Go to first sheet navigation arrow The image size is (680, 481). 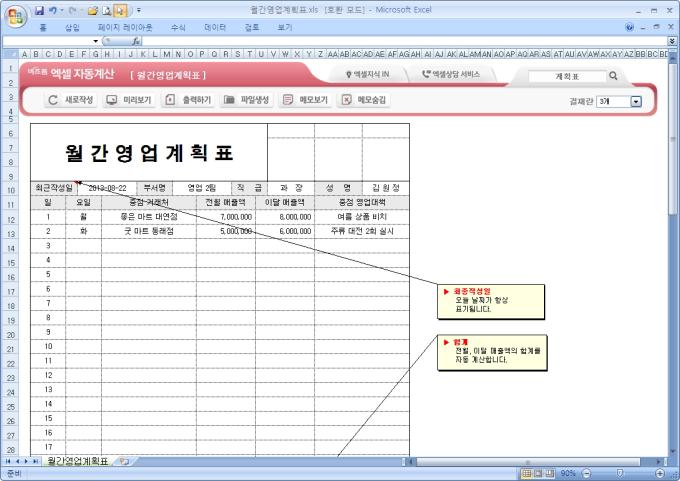pos(8,461)
